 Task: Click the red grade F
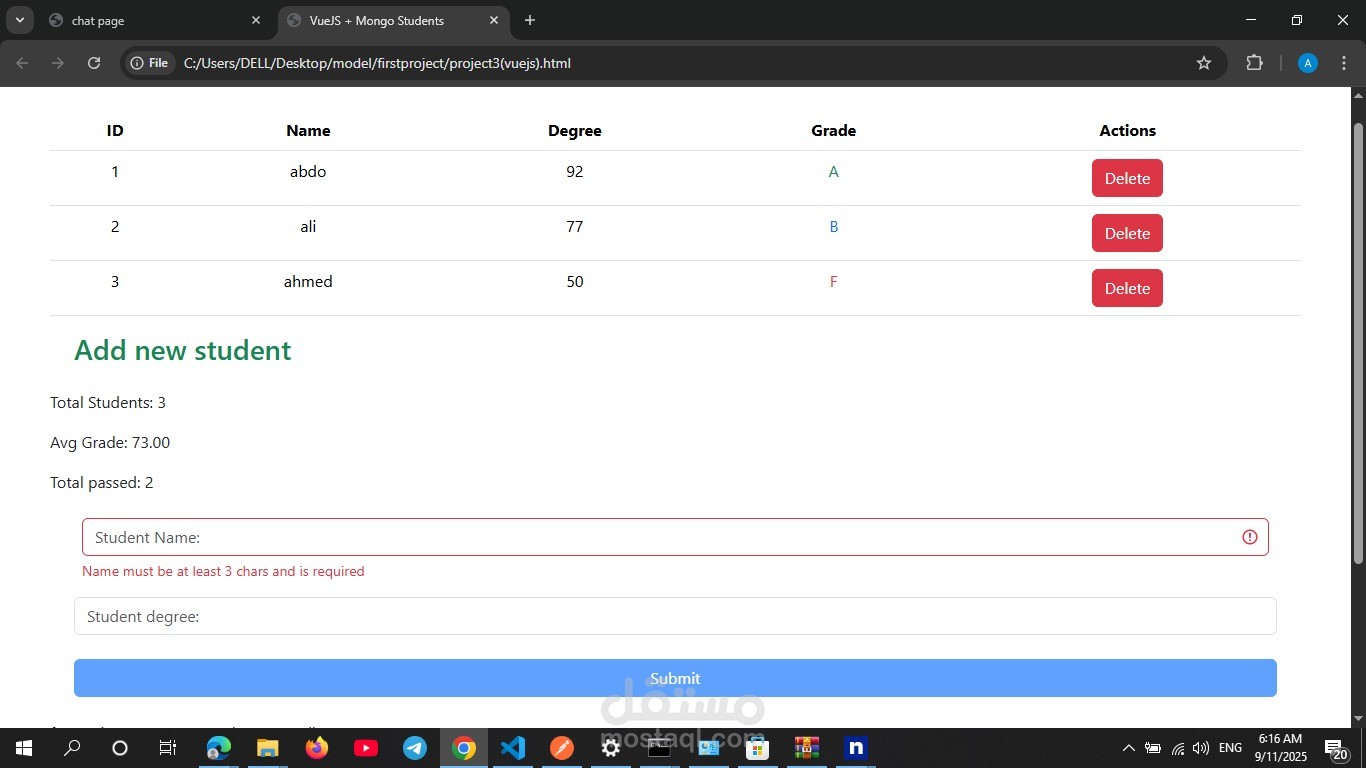[x=834, y=282]
